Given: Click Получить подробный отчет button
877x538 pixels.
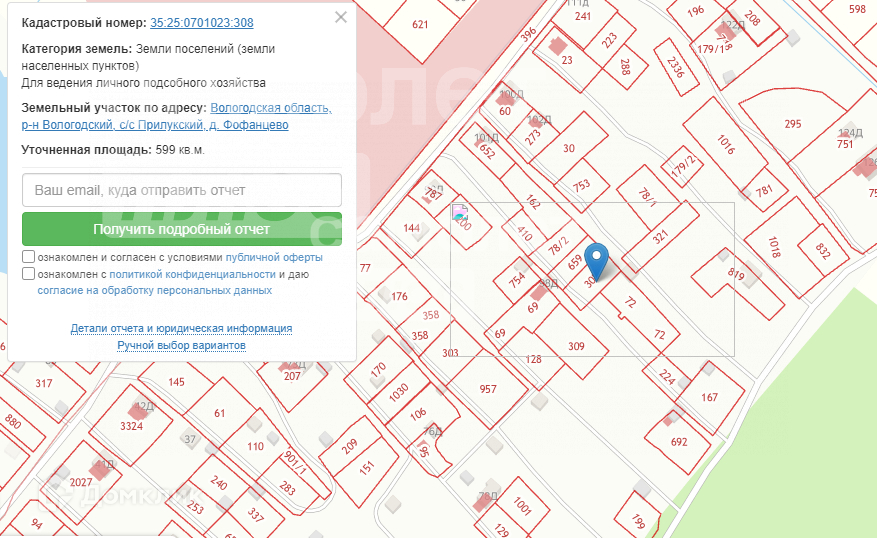Looking at the screenshot, I should 182,229.
